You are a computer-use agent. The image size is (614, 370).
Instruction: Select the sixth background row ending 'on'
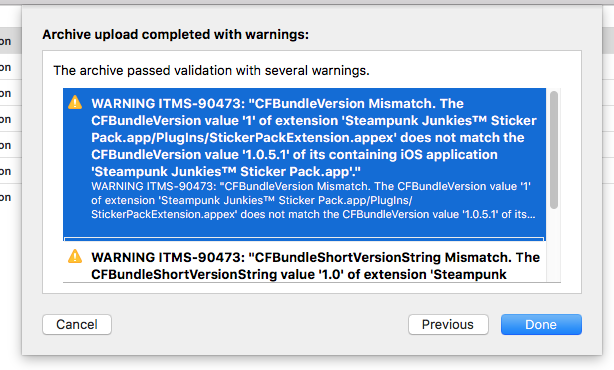[11, 171]
